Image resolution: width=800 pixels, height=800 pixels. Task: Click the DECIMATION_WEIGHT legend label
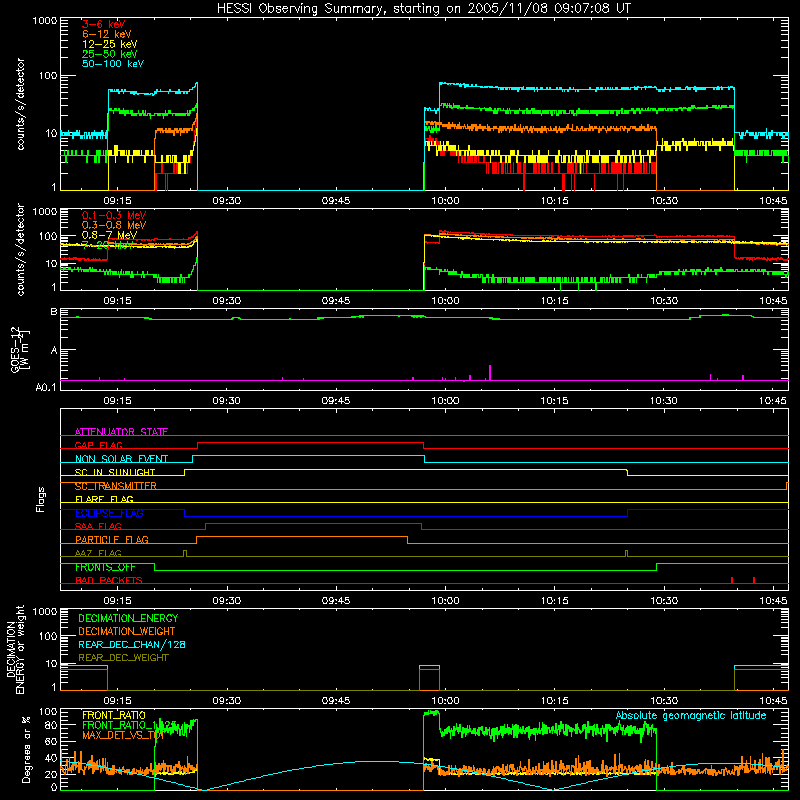[x=127, y=631]
